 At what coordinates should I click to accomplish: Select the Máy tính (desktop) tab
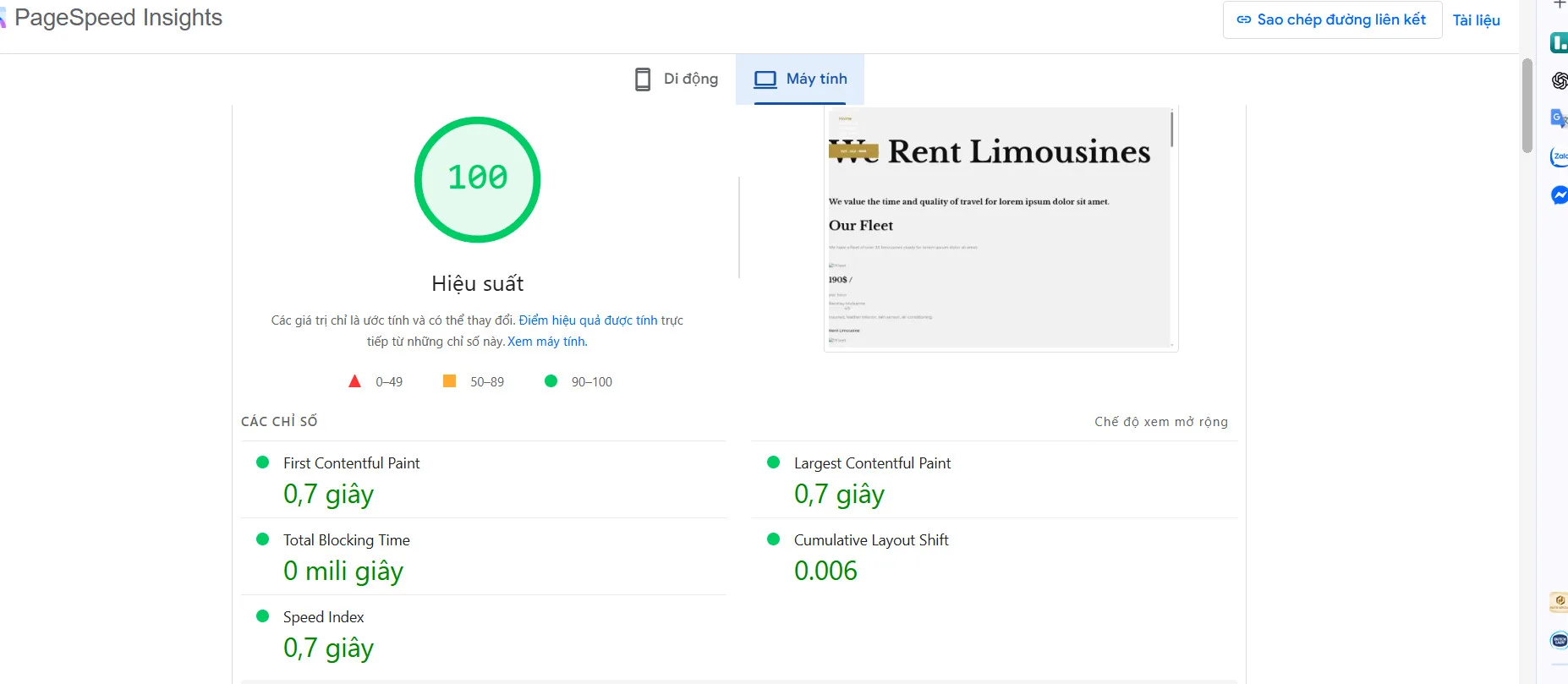point(800,79)
